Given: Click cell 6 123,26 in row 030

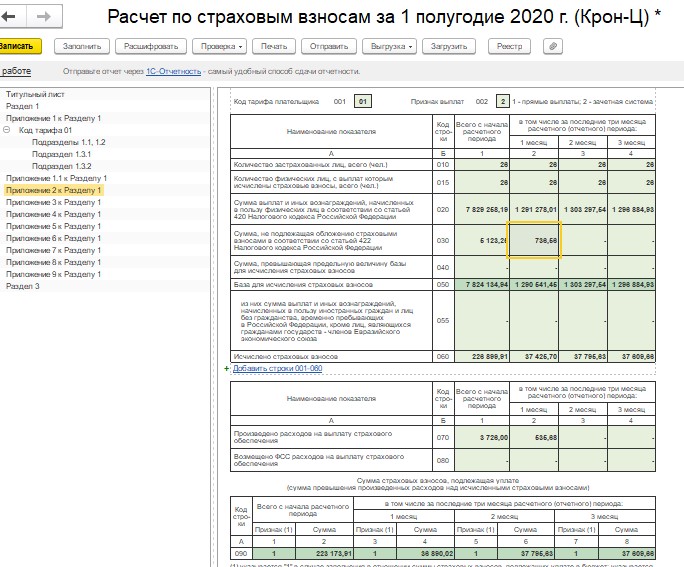Looking at the screenshot, I should (482, 240).
